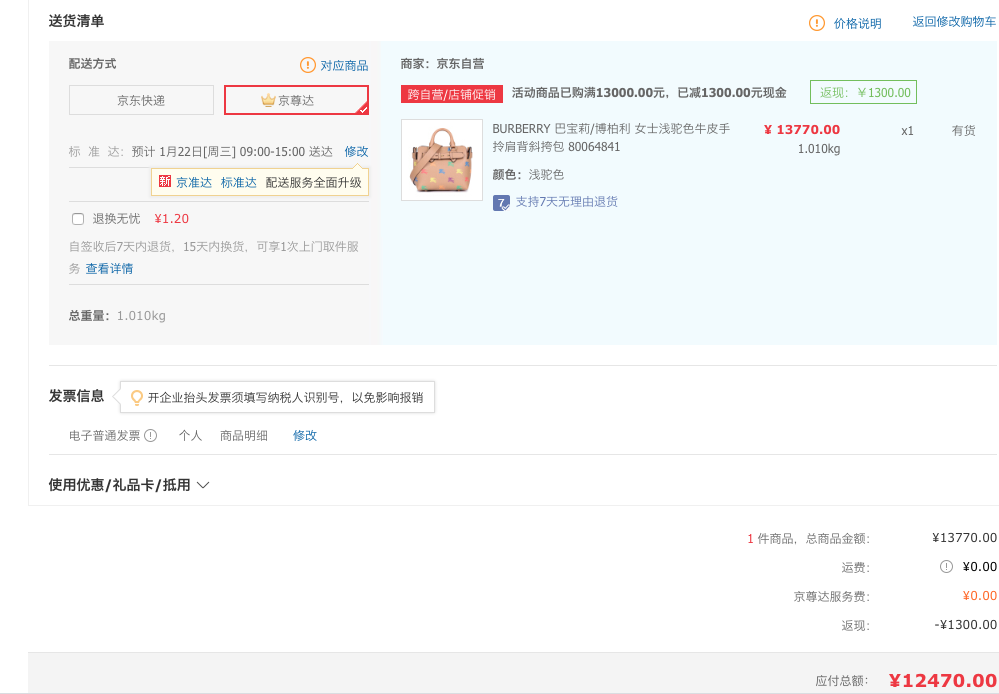Viewport: 999px width, 694px height.
Task: Click the 价格说明 orange info icon
Action: pos(816,23)
